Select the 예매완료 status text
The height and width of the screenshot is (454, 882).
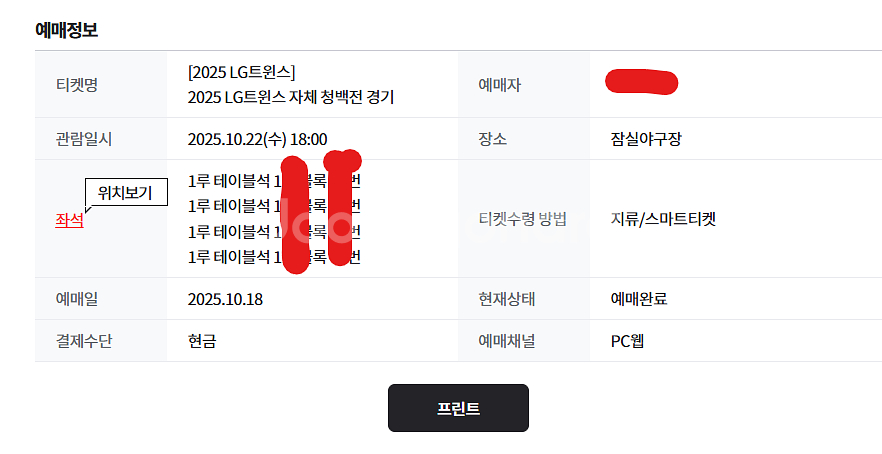click(639, 299)
